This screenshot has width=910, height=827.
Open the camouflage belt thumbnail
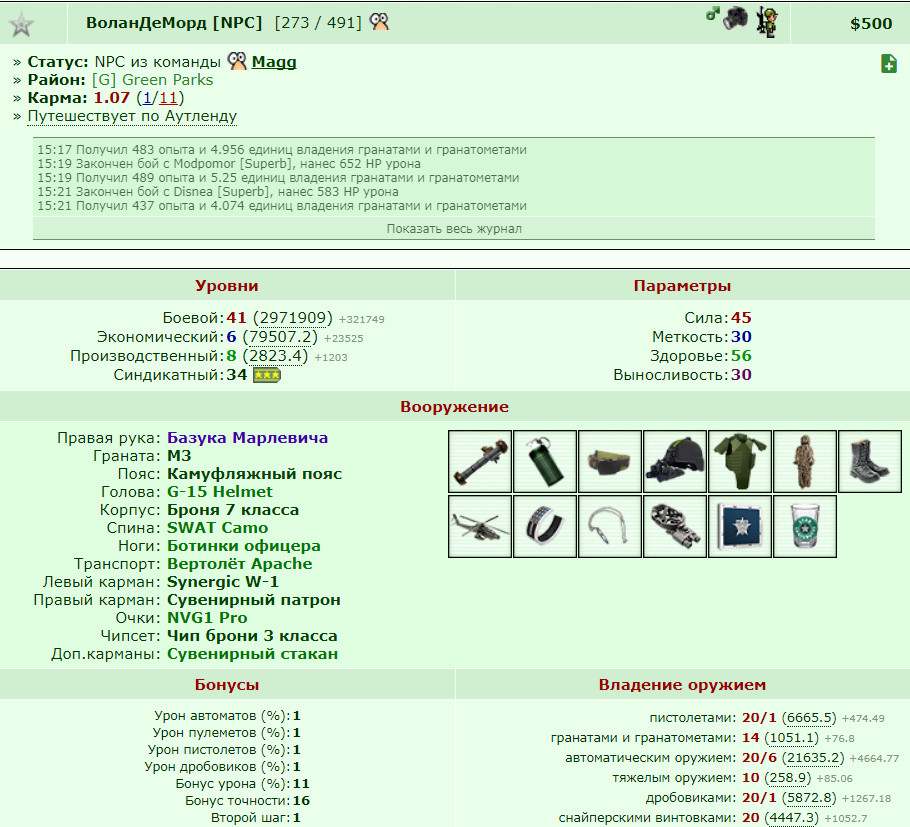[610, 461]
